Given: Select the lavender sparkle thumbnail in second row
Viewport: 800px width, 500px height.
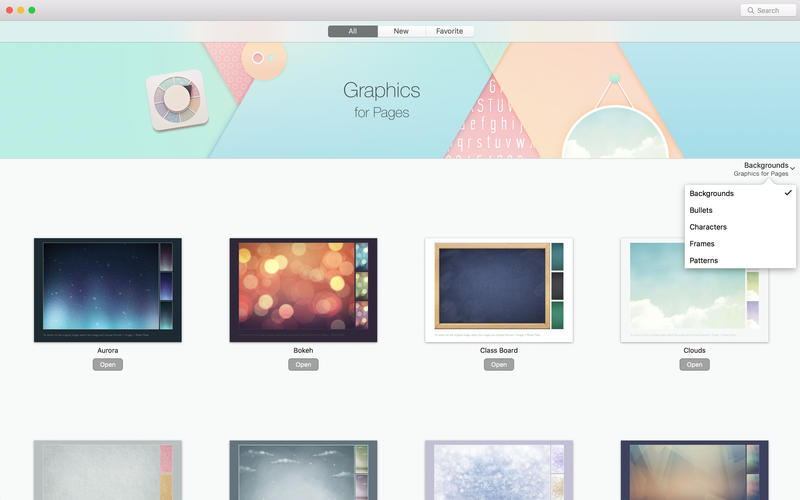Looking at the screenshot, I should click(499, 470).
